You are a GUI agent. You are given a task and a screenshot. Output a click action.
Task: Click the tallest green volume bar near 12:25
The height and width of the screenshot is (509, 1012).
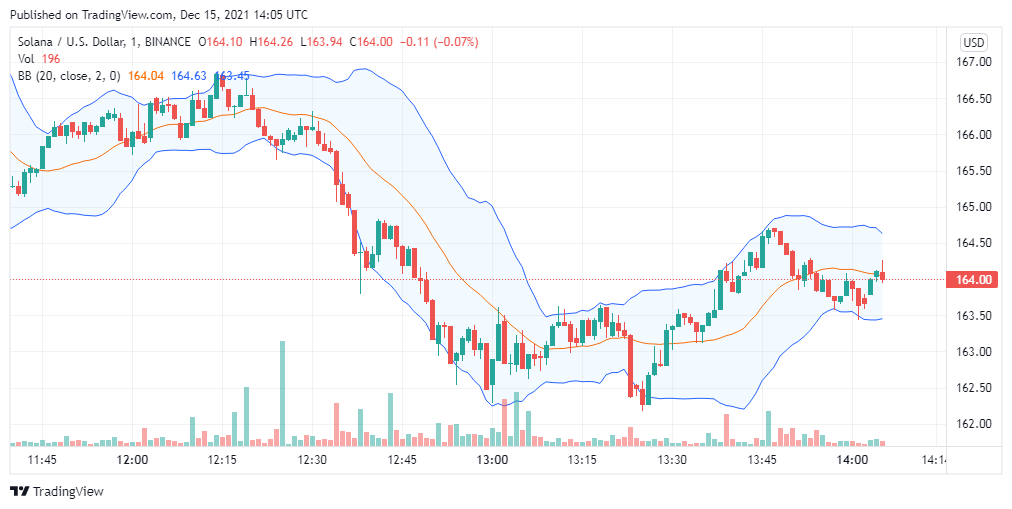[x=282, y=394]
